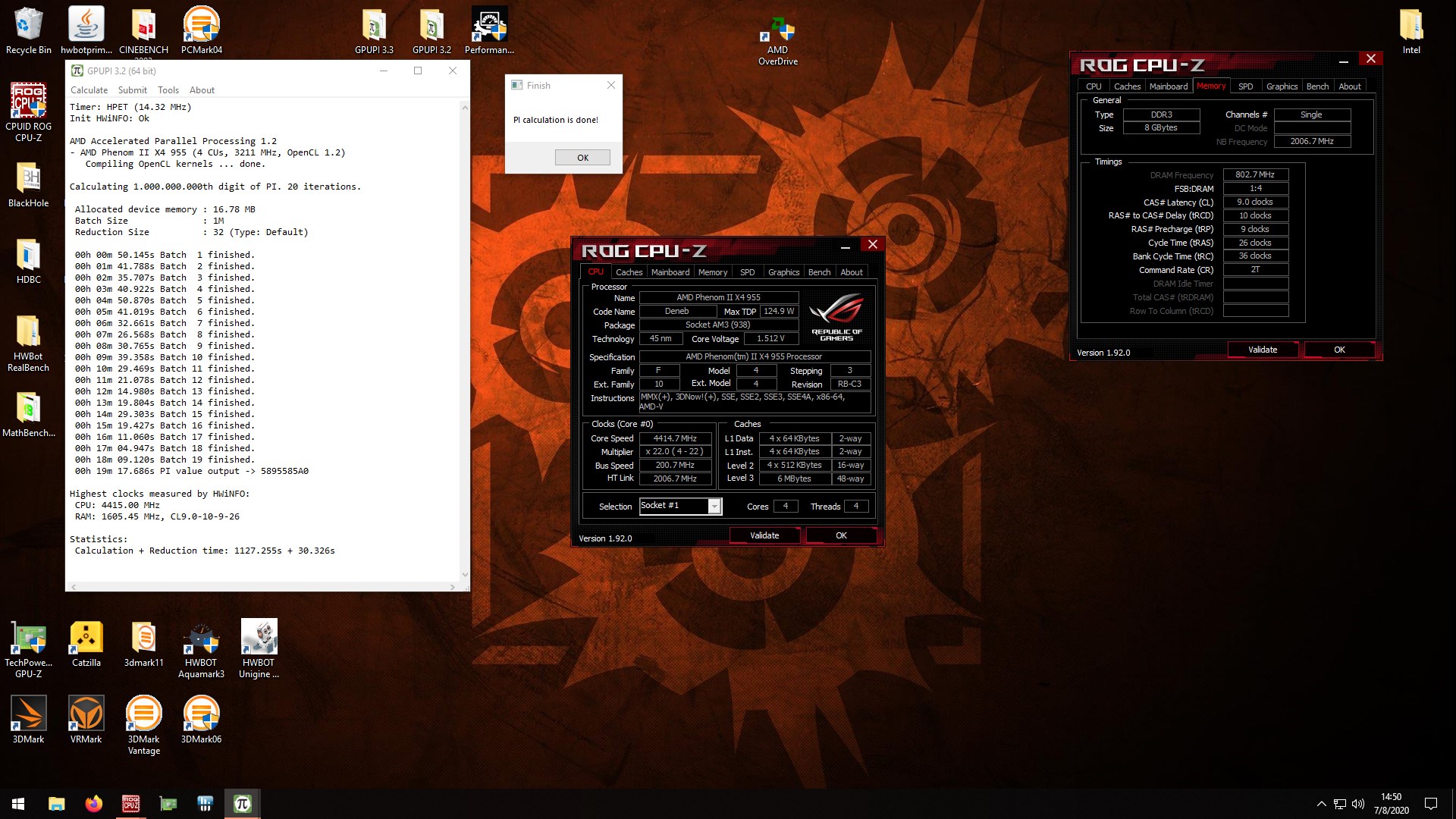Launch 3DMark06 desktop shortcut
This screenshot has width=1456, height=819.
point(201,720)
